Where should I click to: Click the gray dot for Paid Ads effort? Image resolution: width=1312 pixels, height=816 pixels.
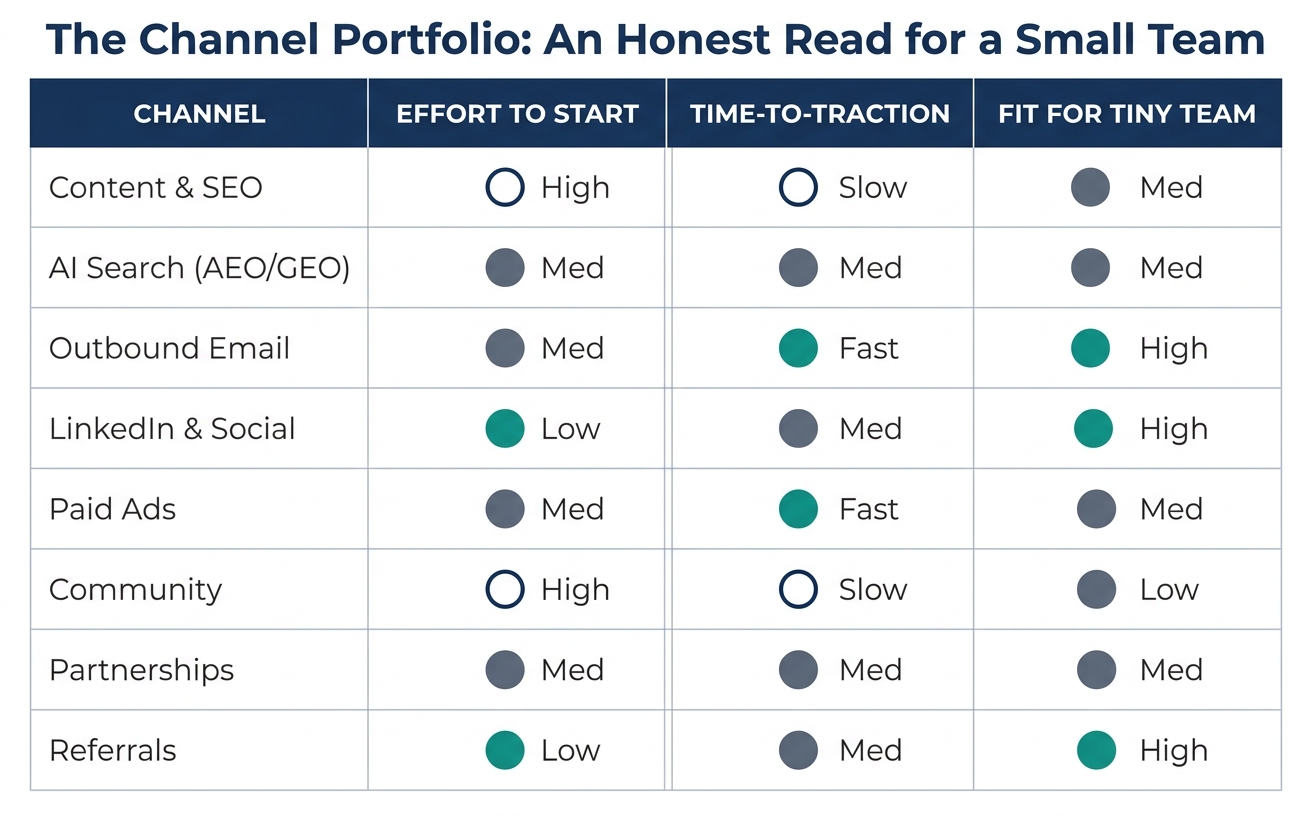(505, 509)
